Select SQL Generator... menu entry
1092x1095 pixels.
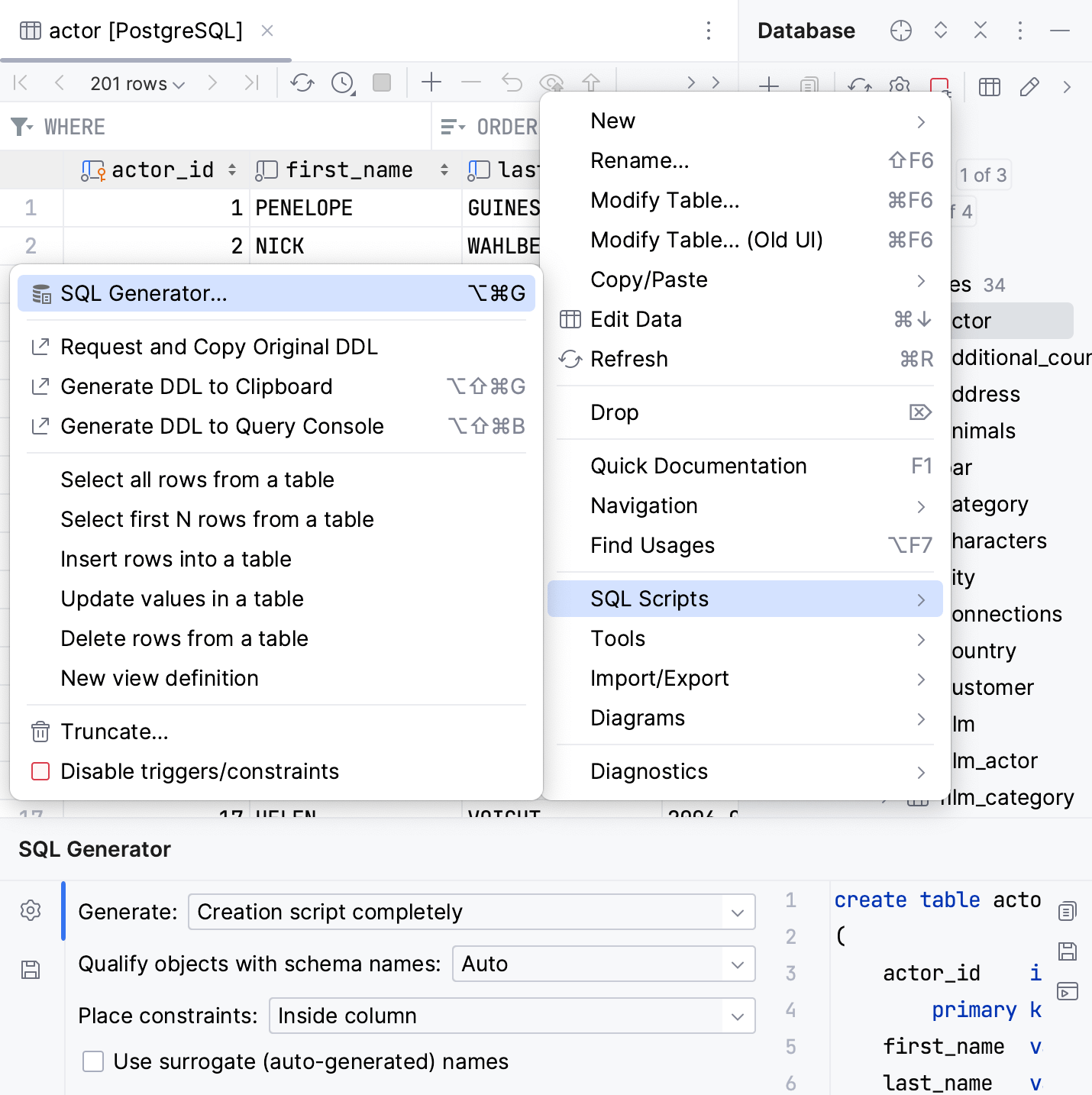point(144,293)
